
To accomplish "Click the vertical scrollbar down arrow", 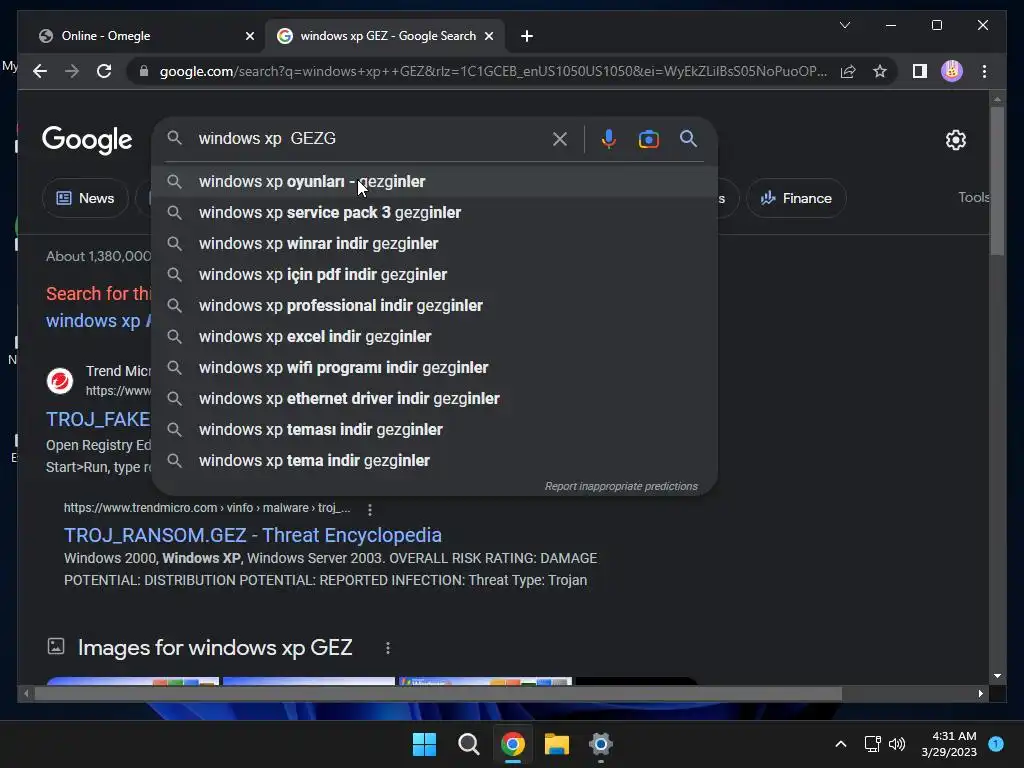I will pos(997,676).
